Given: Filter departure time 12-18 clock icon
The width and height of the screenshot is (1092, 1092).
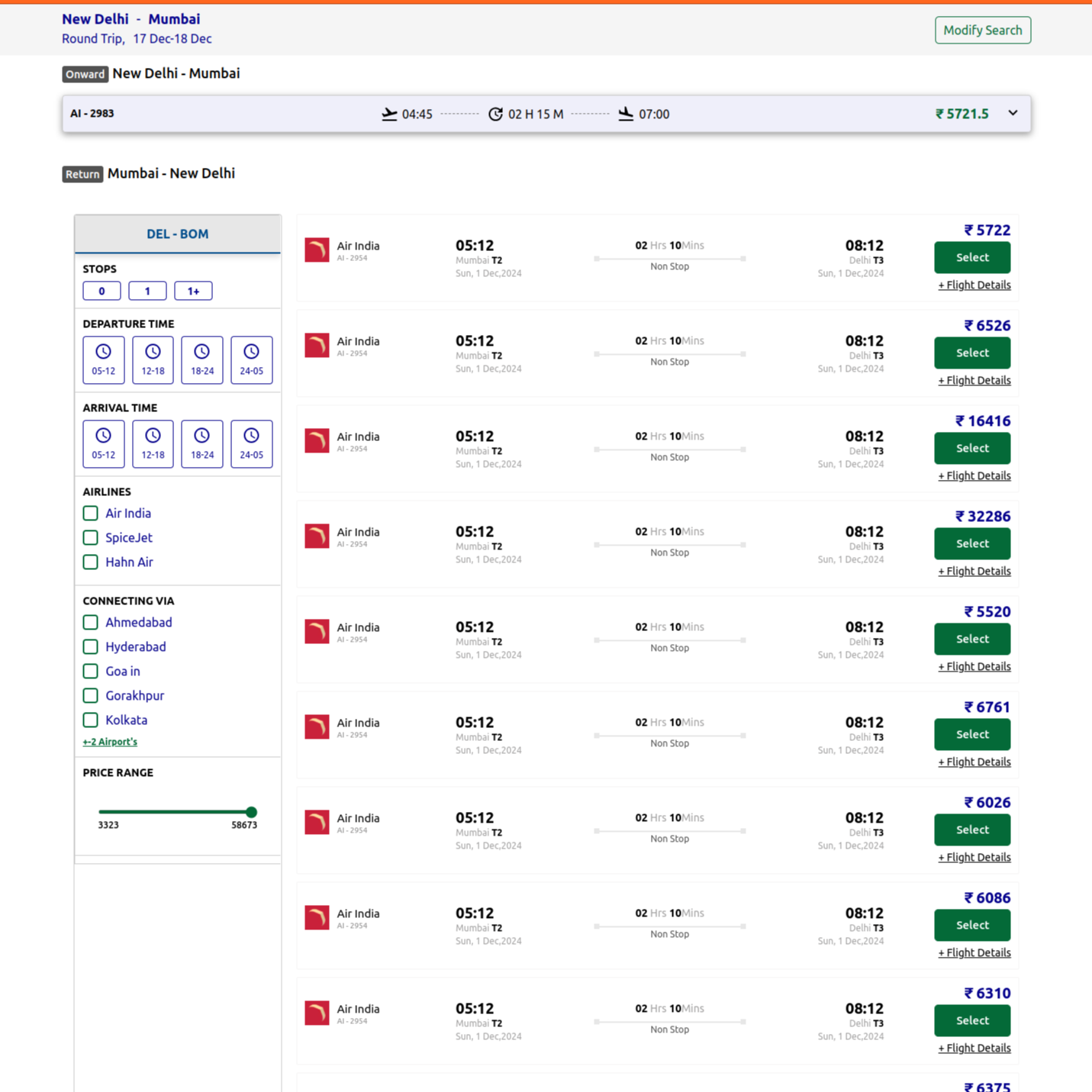Looking at the screenshot, I should click(153, 352).
